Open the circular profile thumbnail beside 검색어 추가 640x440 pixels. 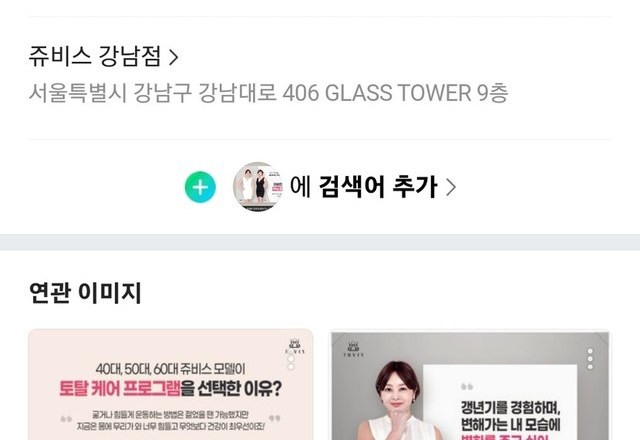[x=258, y=187]
